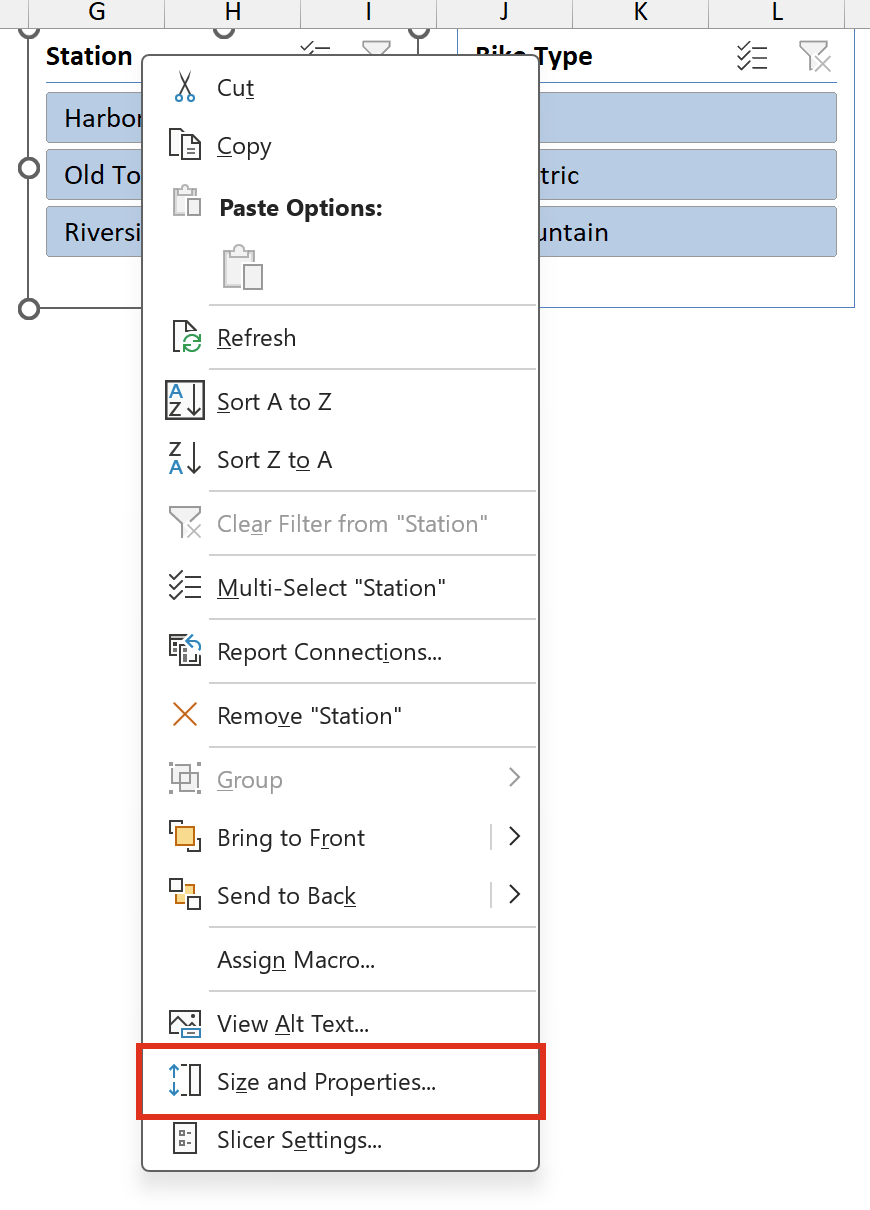Click the Report Connections icon
Image resolution: width=870 pixels, height=1210 pixels.
point(185,651)
